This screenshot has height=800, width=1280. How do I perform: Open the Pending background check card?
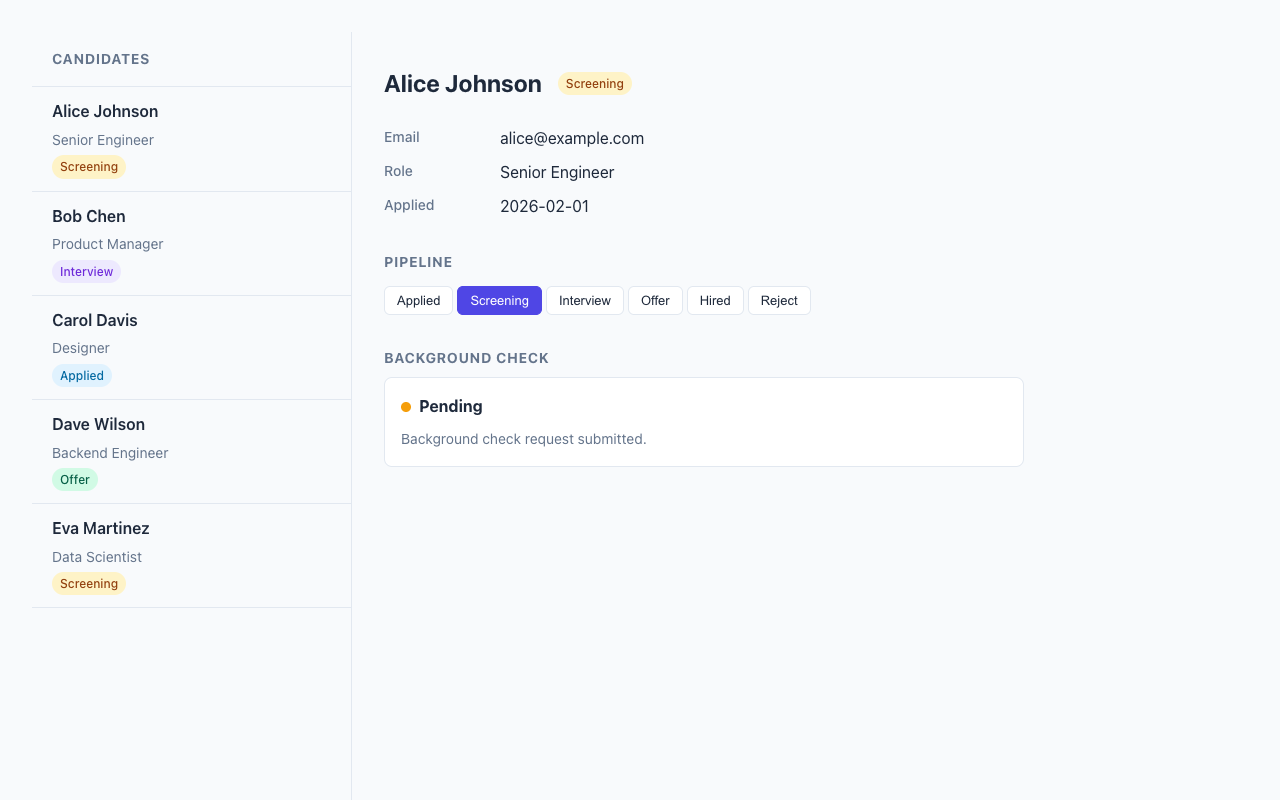tap(703, 422)
